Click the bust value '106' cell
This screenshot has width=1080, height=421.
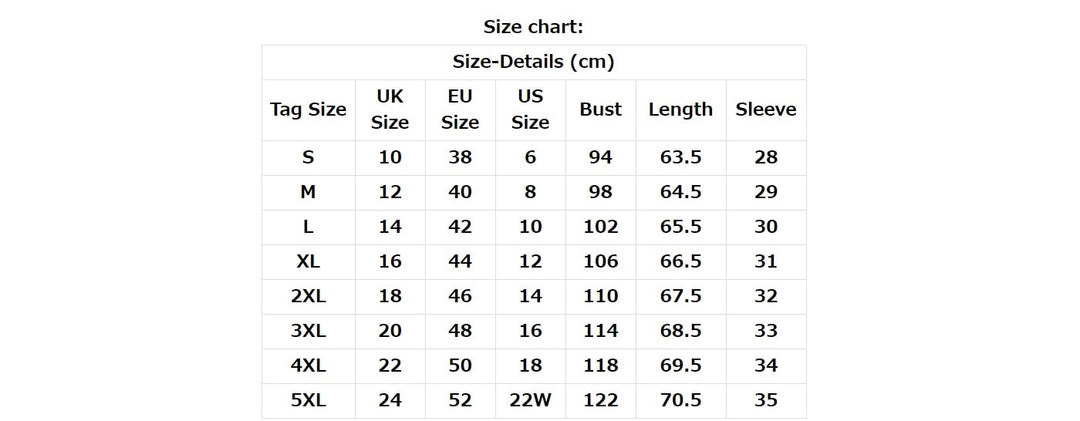click(x=600, y=261)
